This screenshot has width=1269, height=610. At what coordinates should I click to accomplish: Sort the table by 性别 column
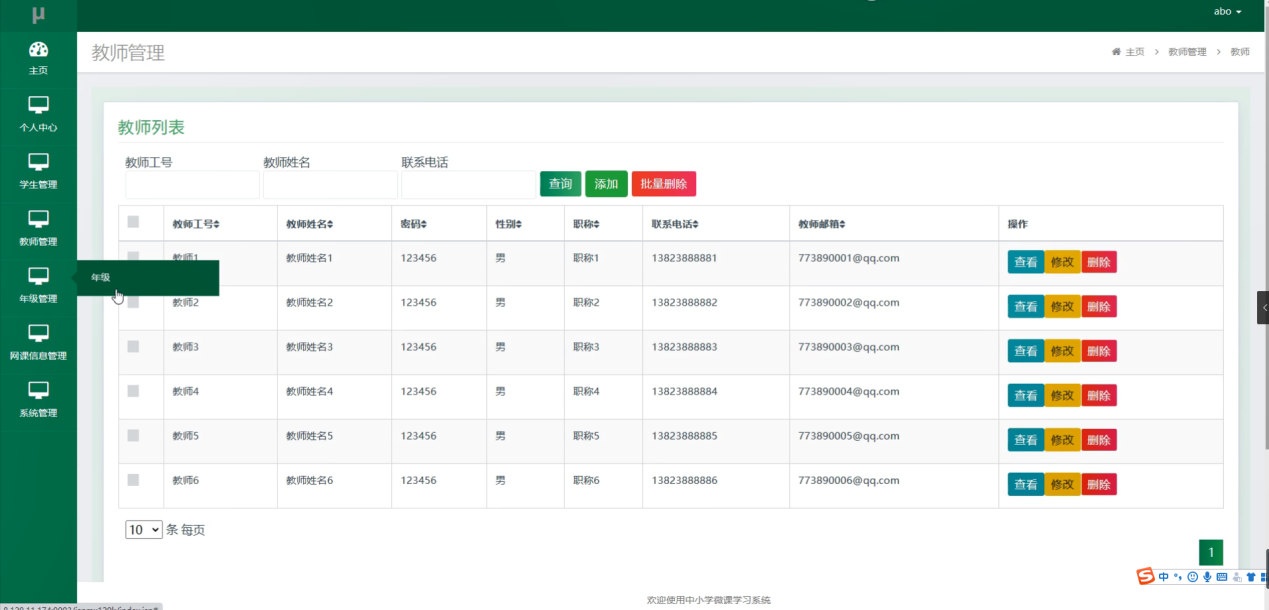click(509, 224)
